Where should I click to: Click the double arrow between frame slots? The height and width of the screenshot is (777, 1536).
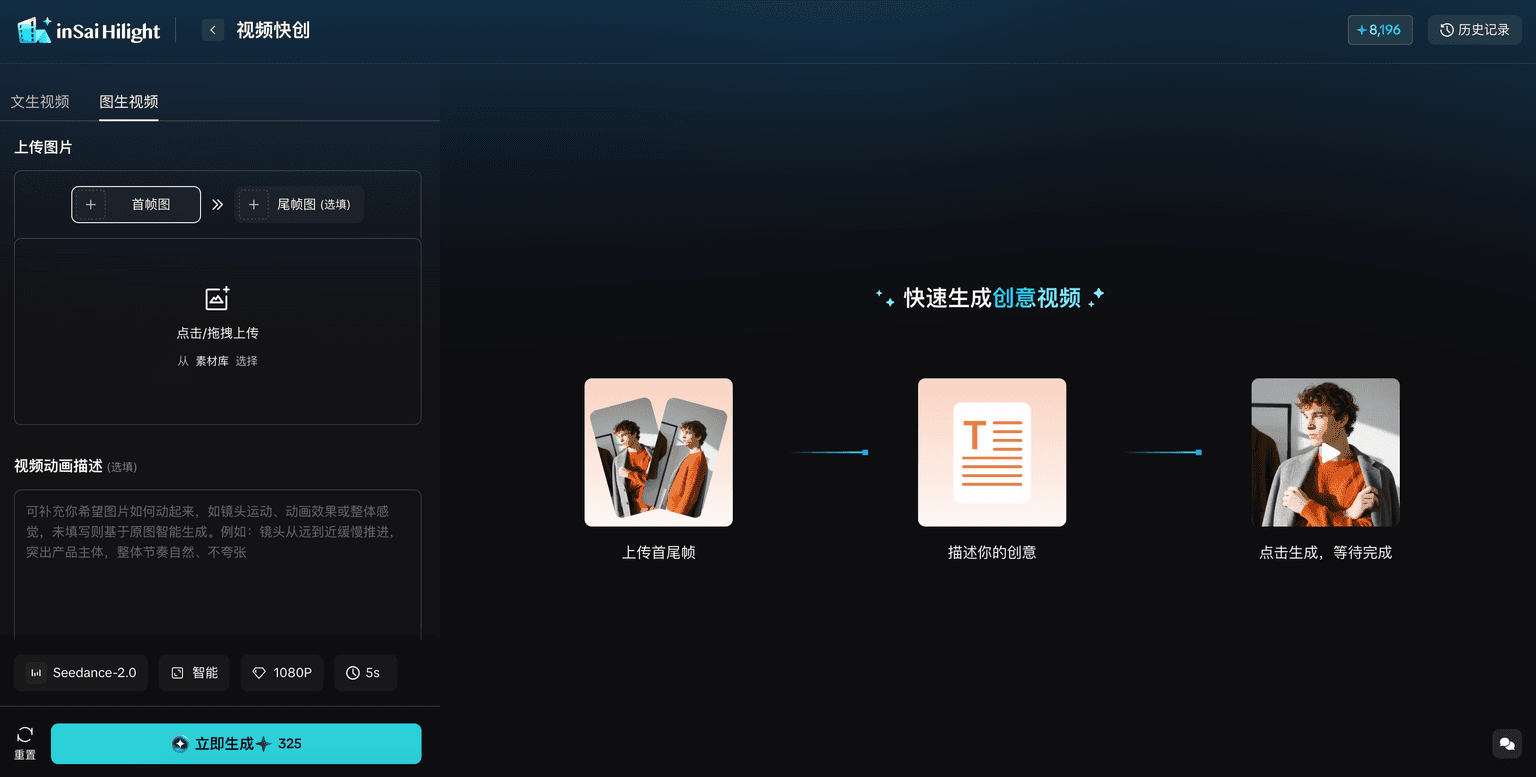click(218, 205)
